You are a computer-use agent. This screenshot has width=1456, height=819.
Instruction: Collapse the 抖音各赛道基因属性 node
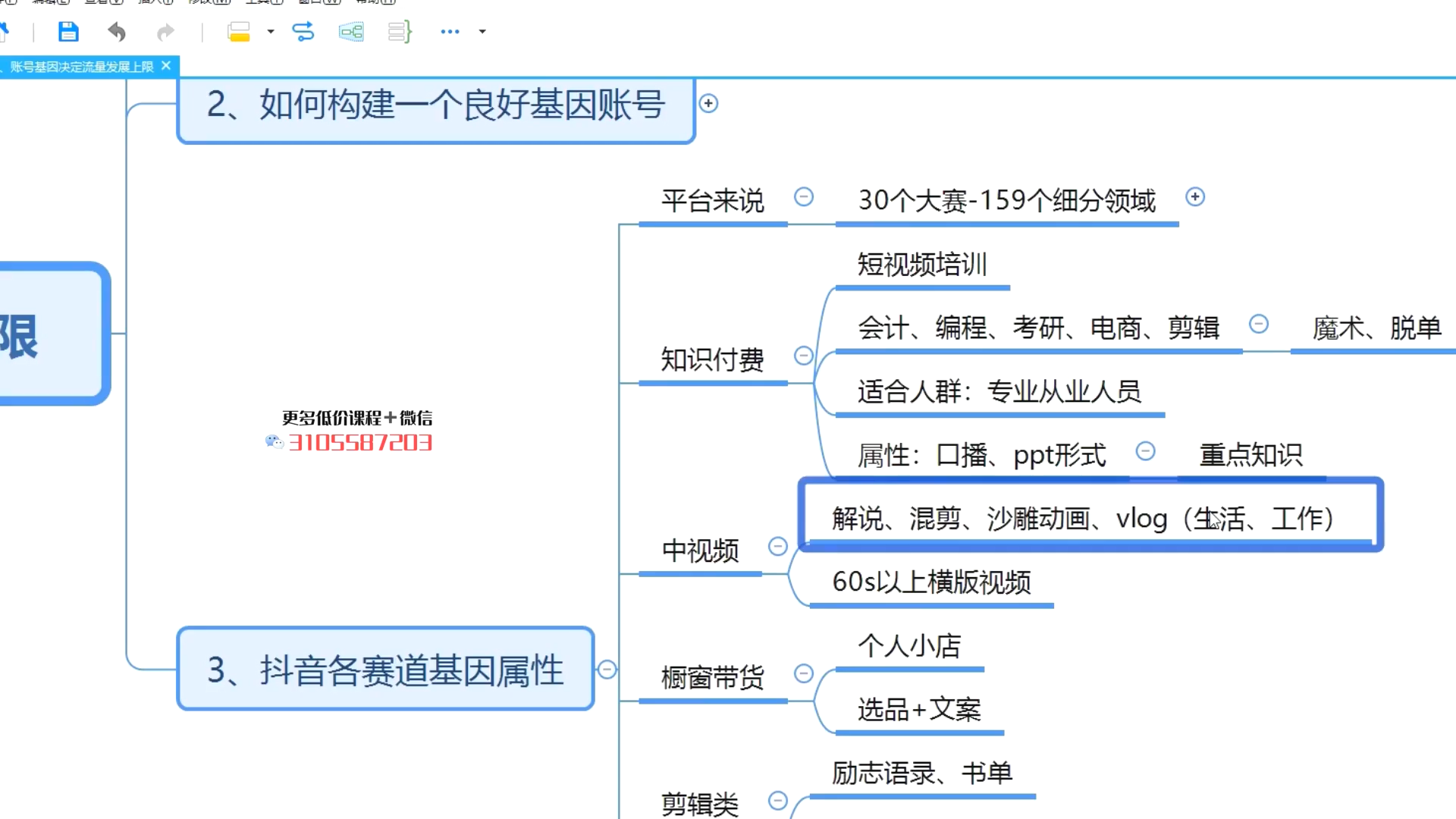click(607, 670)
